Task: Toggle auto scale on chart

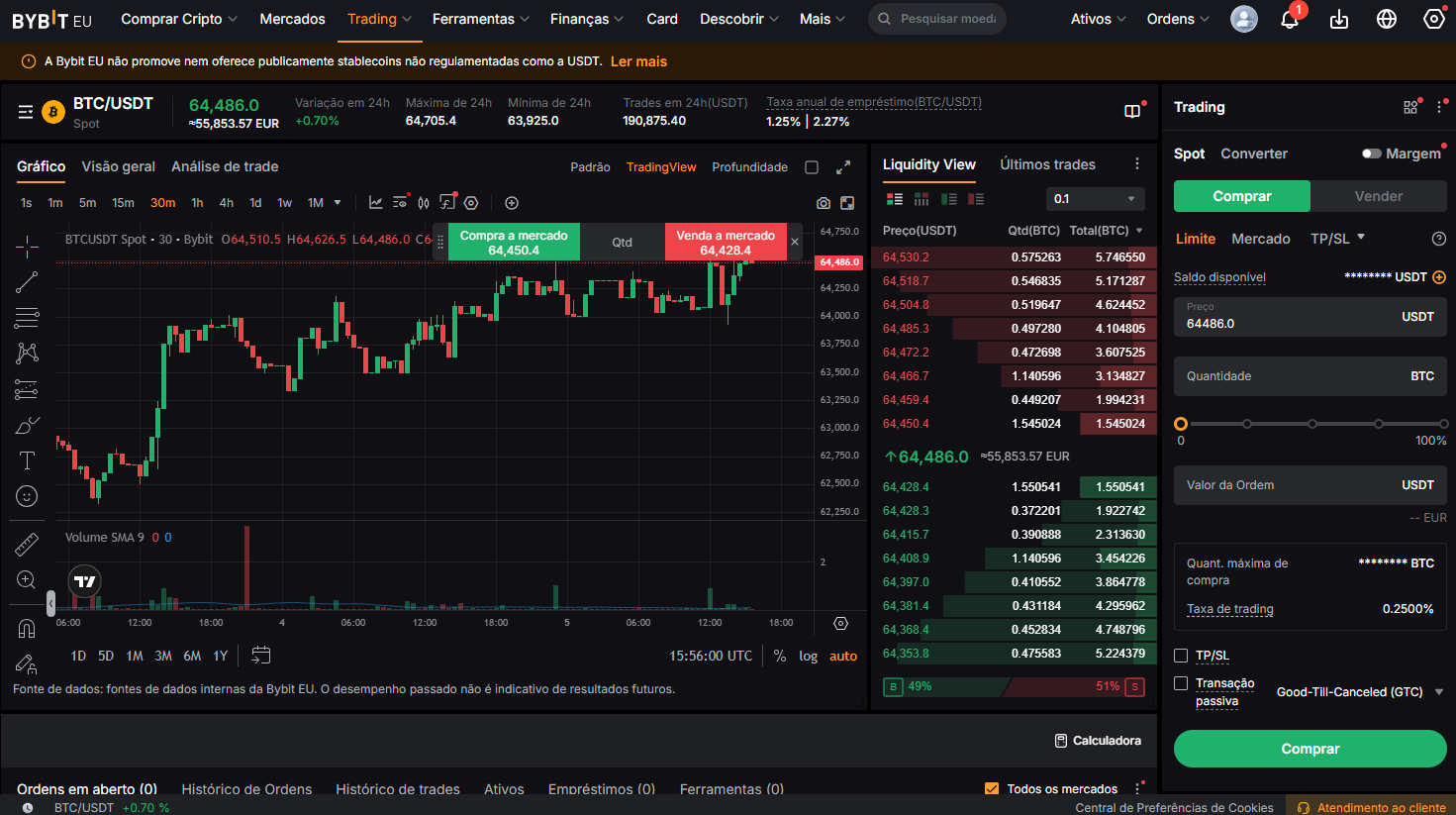Action: [x=843, y=656]
